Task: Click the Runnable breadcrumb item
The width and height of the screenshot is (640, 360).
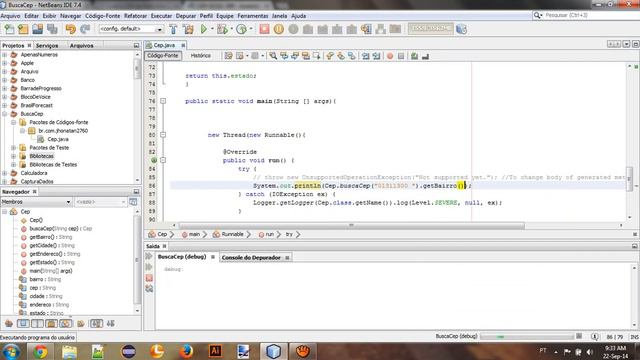Action: pos(232,234)
